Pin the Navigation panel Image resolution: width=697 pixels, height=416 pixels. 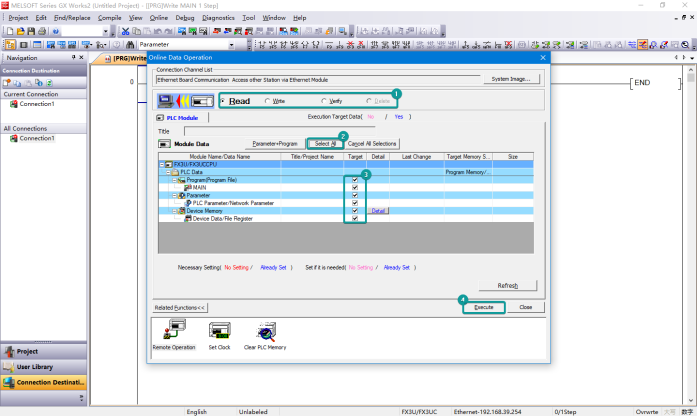coord(73,57)
